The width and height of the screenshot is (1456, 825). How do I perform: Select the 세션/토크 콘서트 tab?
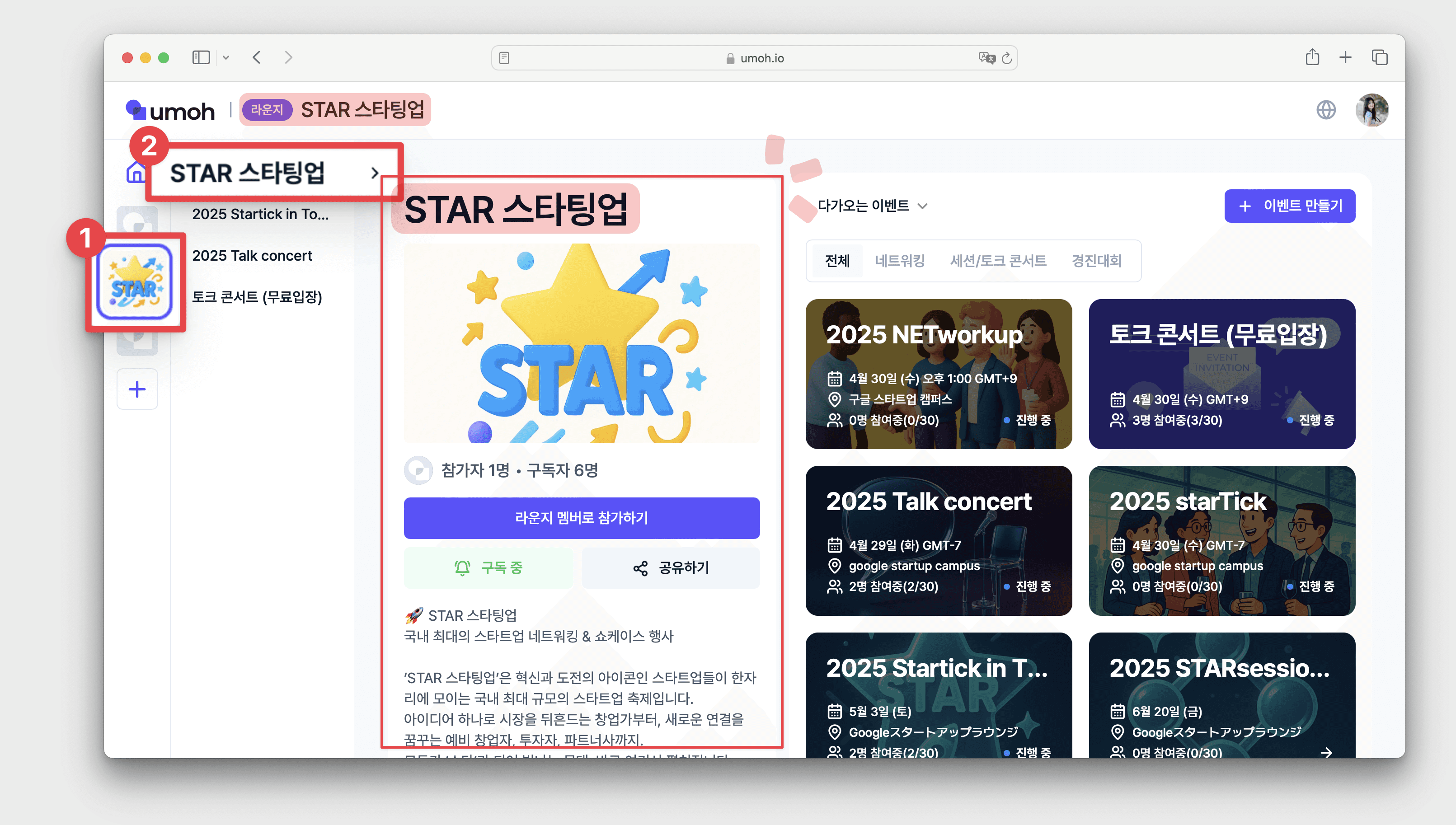(x=998, y=261)
